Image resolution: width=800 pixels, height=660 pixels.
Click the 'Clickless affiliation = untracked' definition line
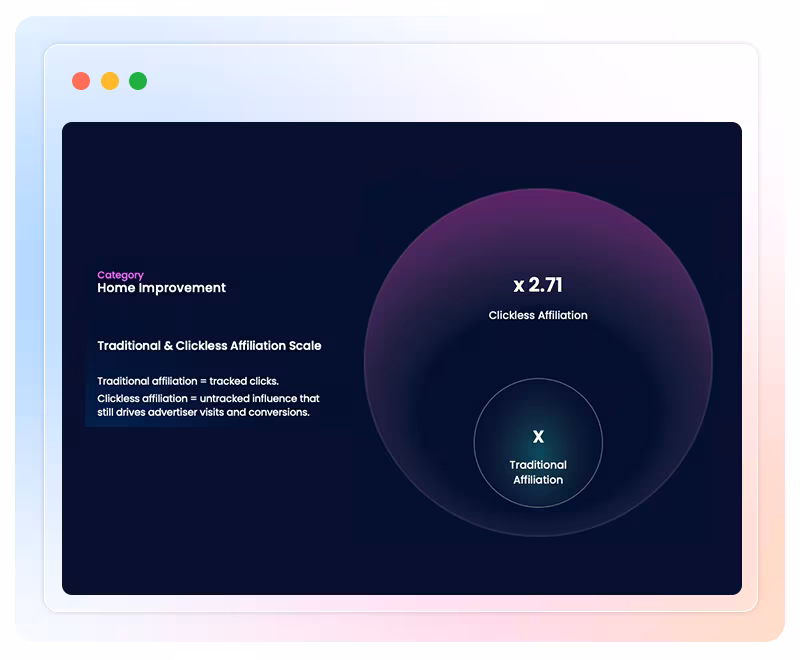[x=208, y=398]
